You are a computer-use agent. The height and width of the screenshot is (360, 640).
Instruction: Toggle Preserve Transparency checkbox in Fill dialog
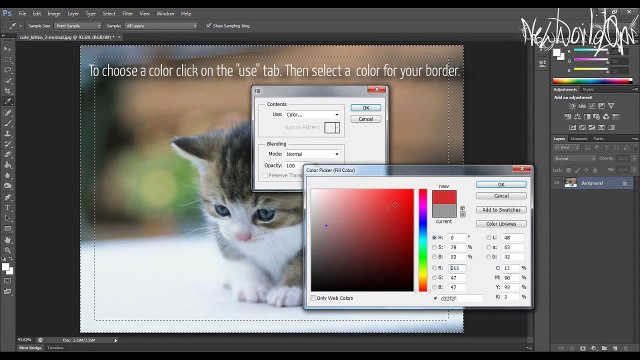[265, 176]
